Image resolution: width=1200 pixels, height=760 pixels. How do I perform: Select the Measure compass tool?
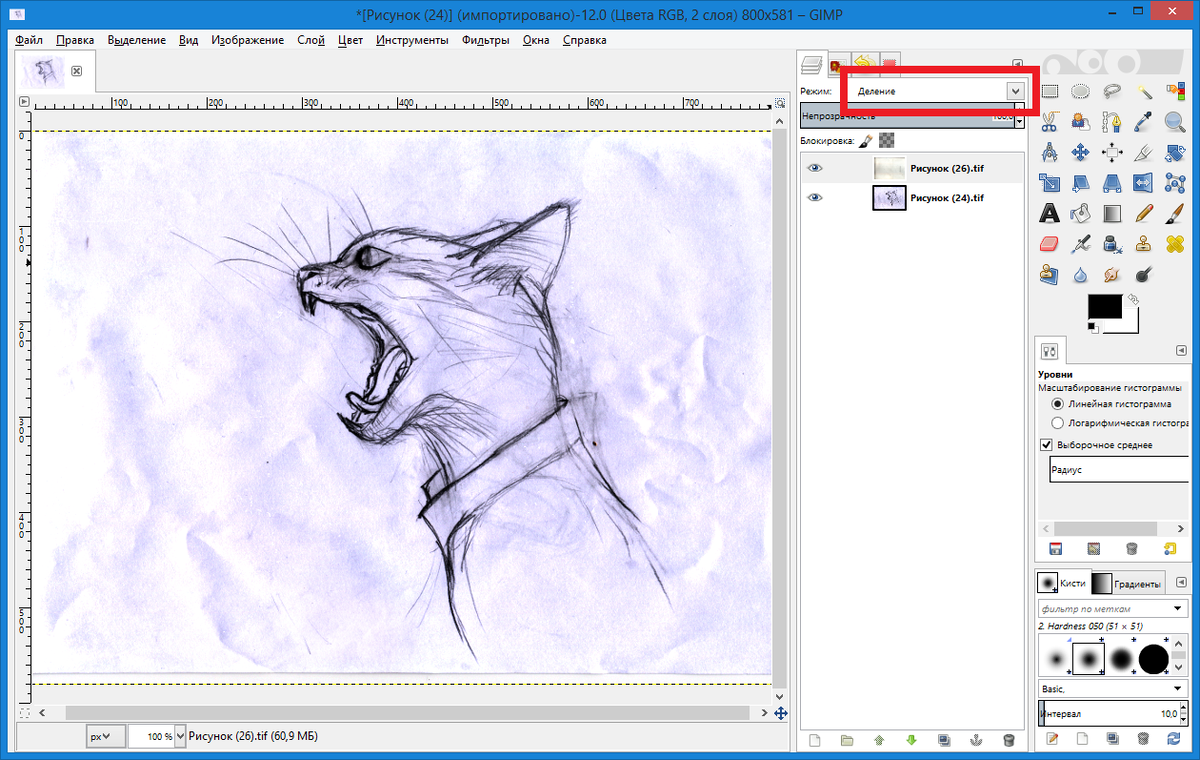1050,153
